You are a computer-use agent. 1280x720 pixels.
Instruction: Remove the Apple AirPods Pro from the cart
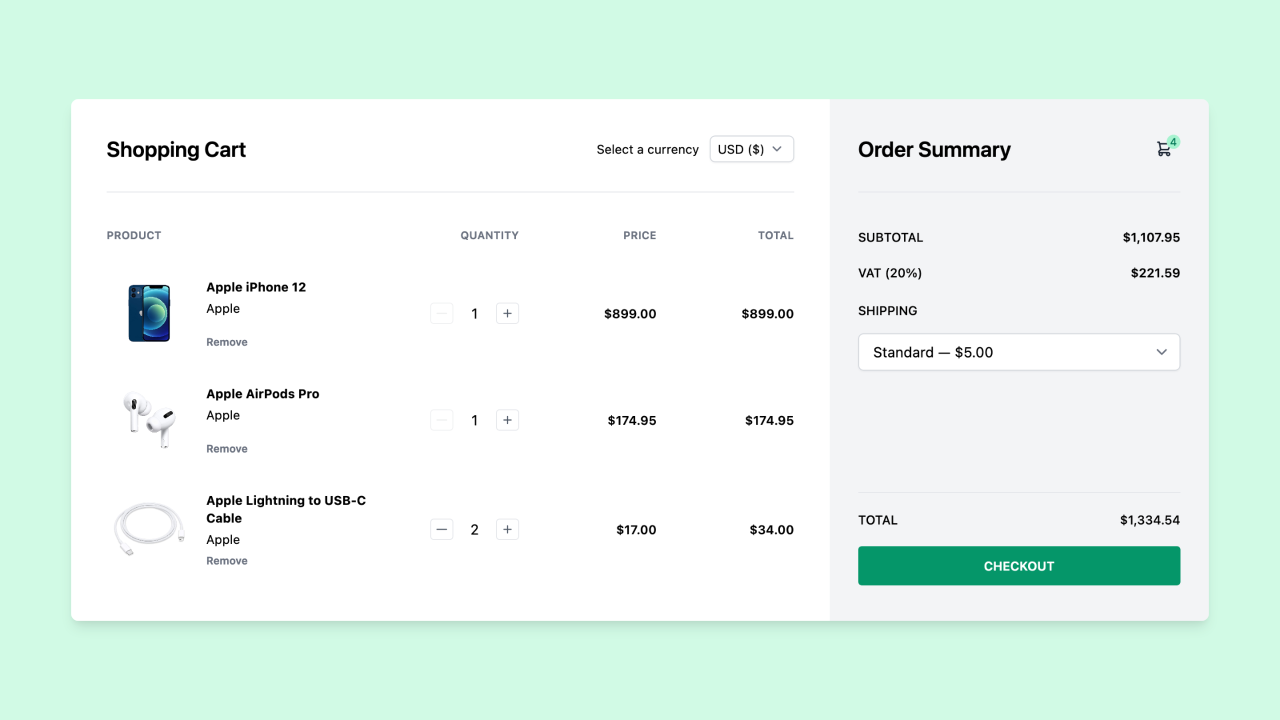coord(226,448)
